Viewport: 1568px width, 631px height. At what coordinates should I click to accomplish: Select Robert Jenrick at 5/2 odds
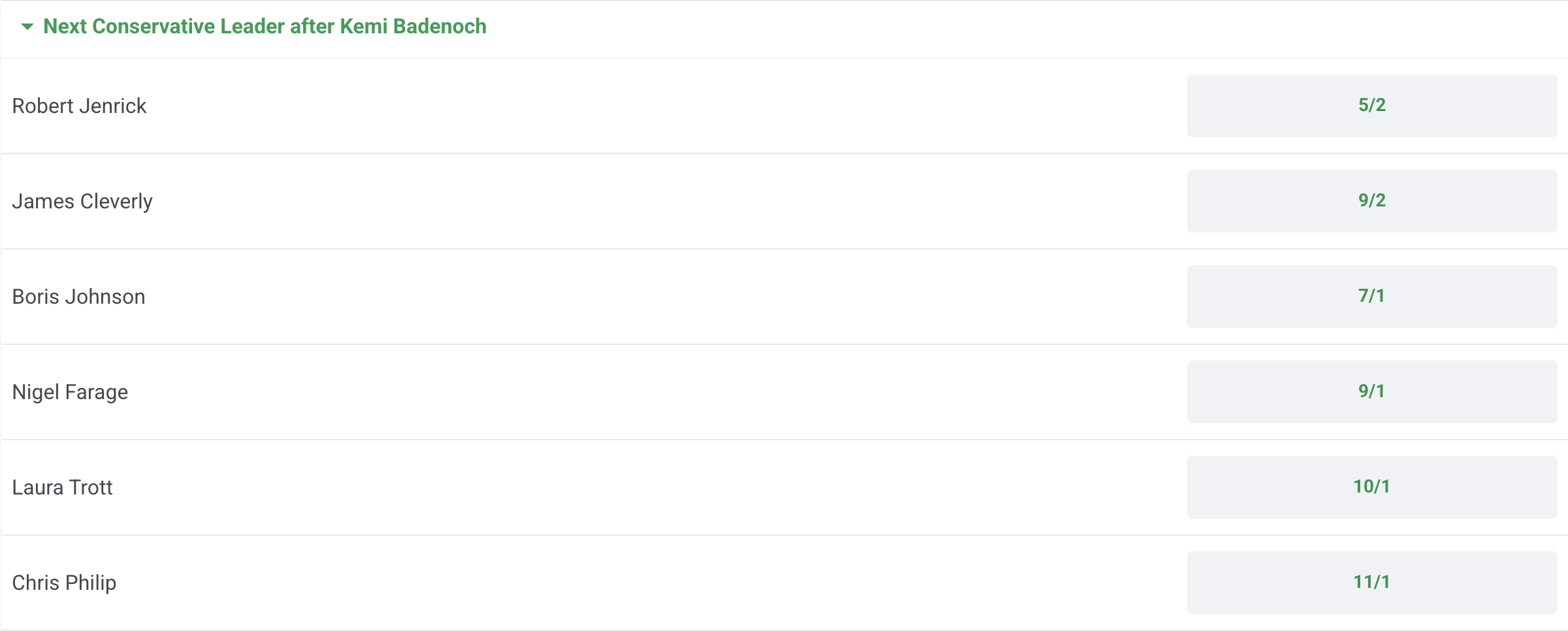pyautogui.click(x=1372, y=106)
